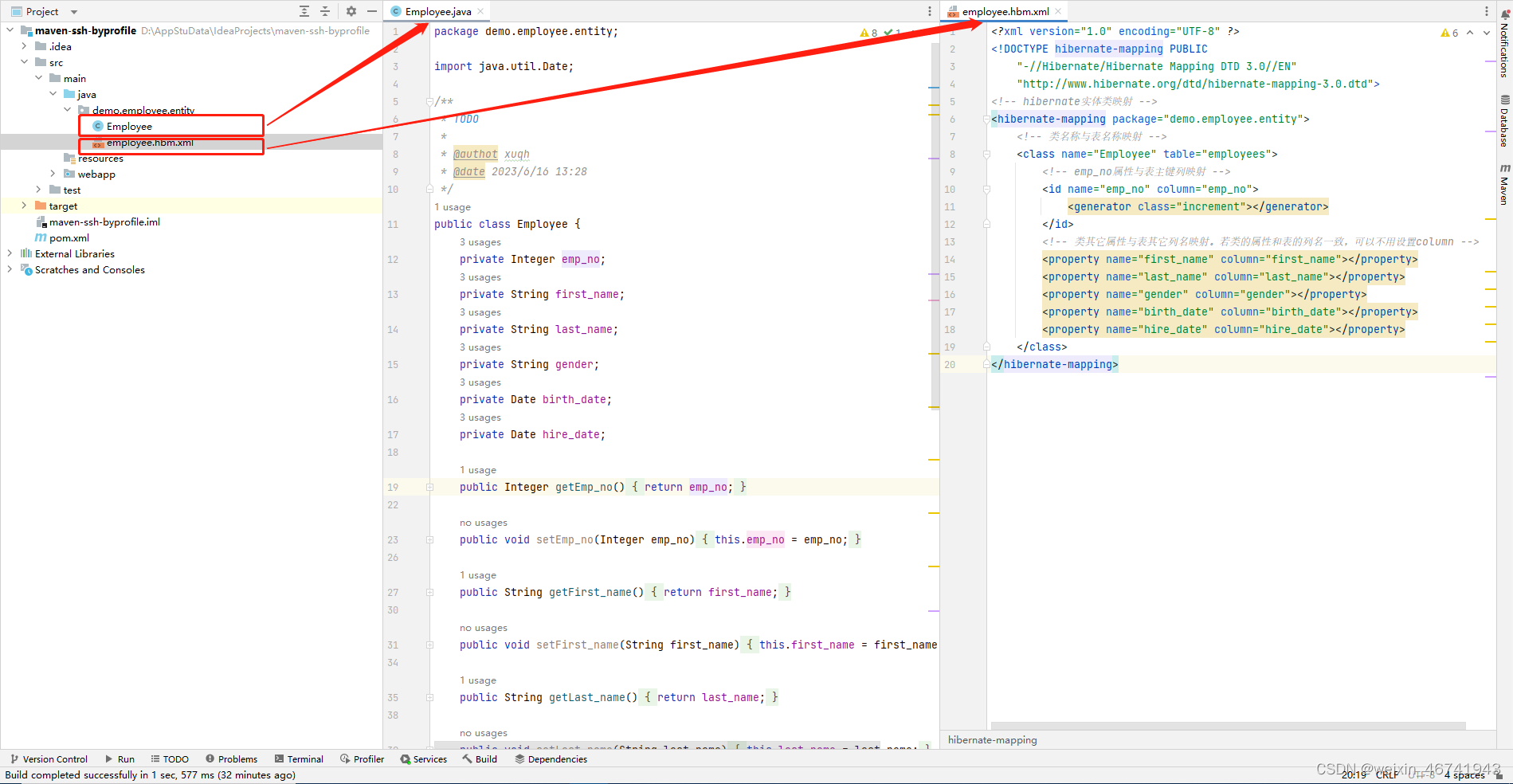Expand the Scratches and Consoles node
This screenshot has height=784, width=1513.
tap(9, 269)
